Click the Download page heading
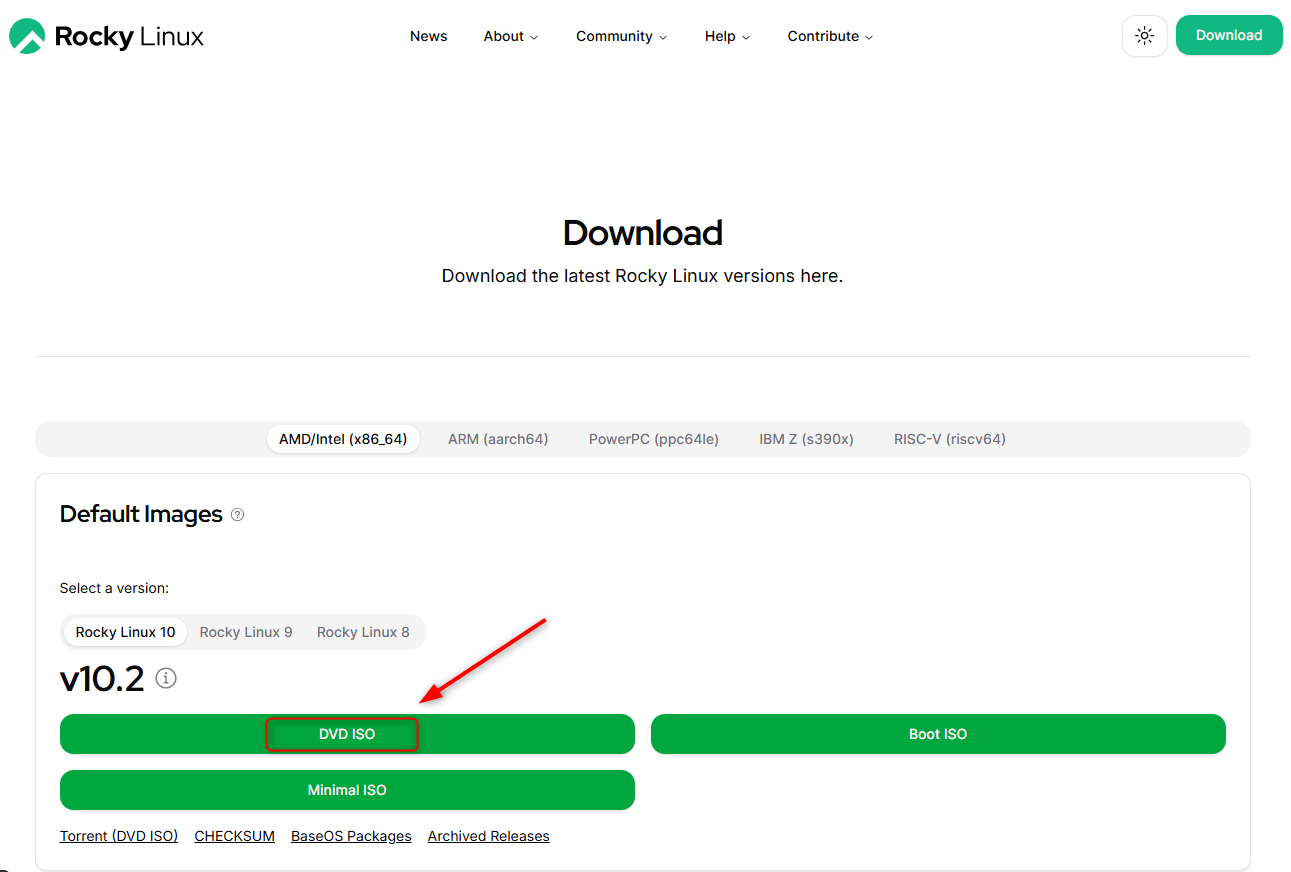 (643, 233)
